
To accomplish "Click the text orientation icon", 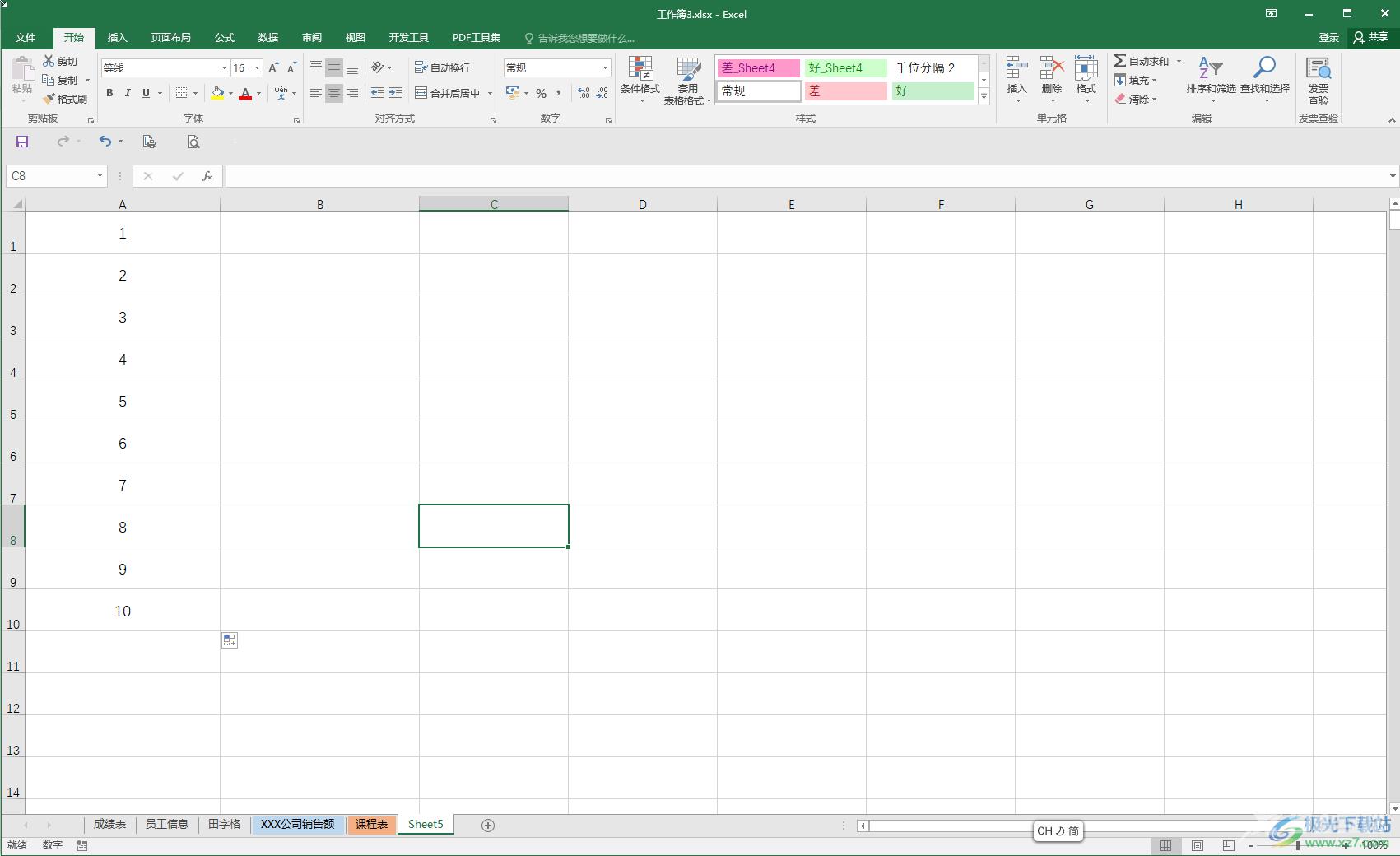I will click(378, 67).
